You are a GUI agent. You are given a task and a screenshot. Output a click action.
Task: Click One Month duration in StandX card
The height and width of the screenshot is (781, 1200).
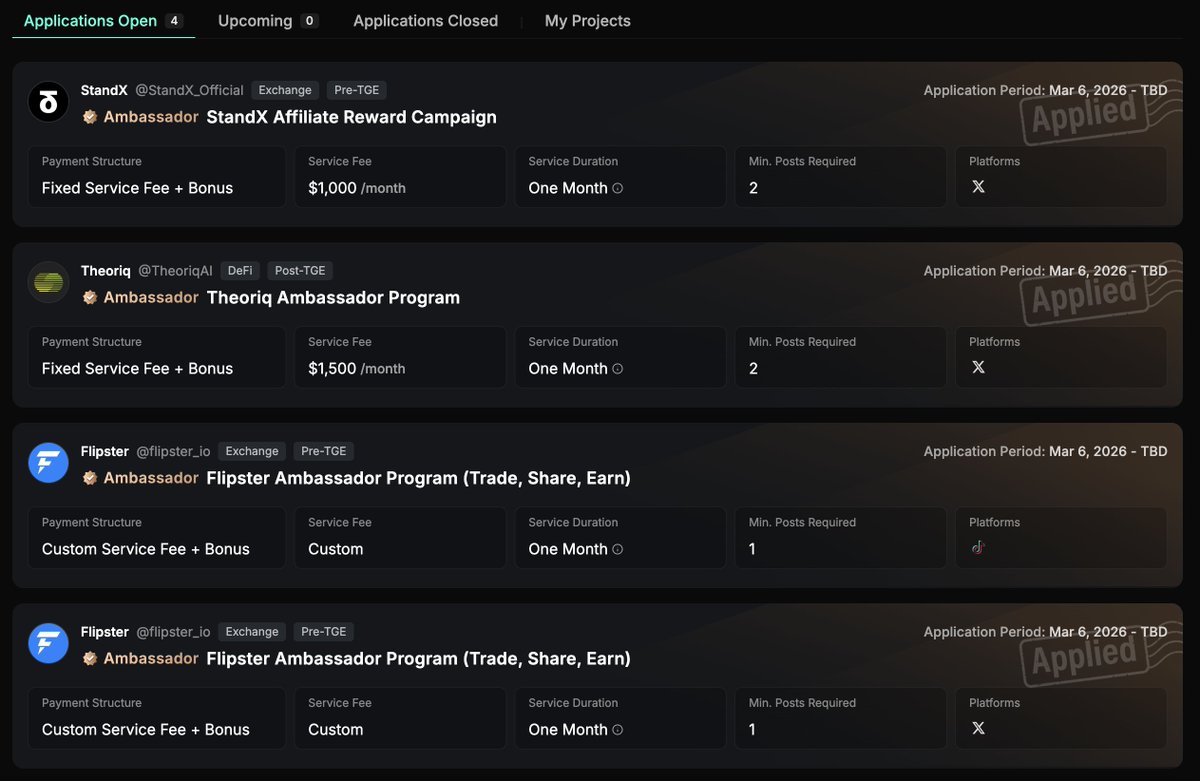[568, 188]
